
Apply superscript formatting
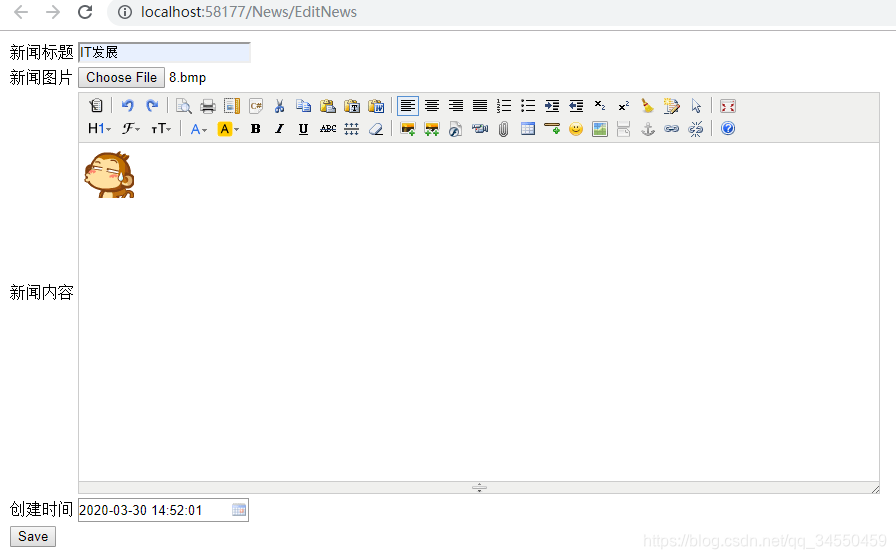(x=623, y=106)
